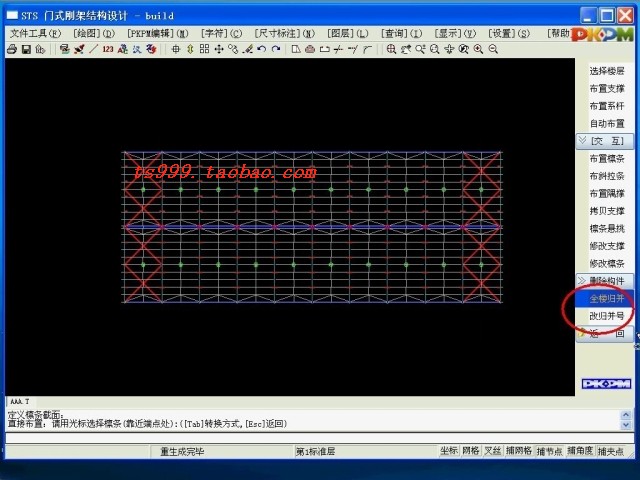This screenshot has height=480, width=640.
Task: Toggle 网格 grid in status bar
Action: [471, 451]
